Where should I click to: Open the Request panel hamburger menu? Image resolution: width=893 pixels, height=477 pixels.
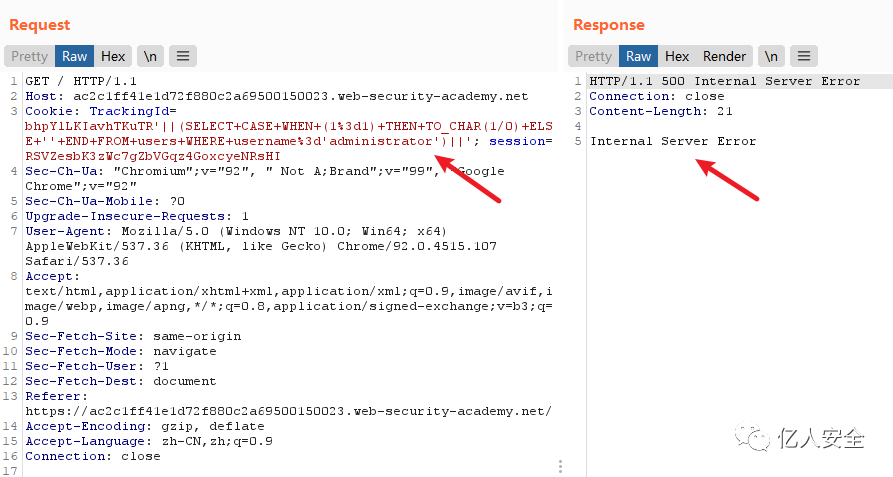click(183, 56)
